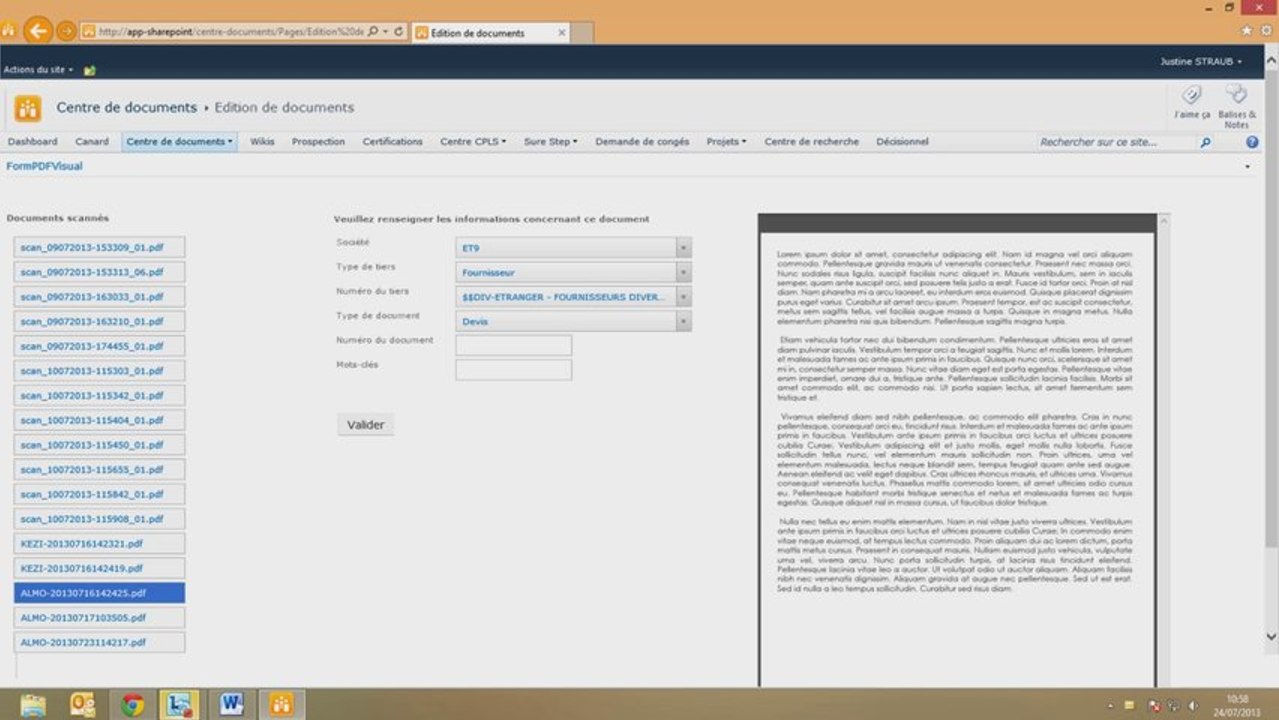1279x720 pixels.
Task: Click the FormPDFVisual title link
Action: click(x=44, y=167)
